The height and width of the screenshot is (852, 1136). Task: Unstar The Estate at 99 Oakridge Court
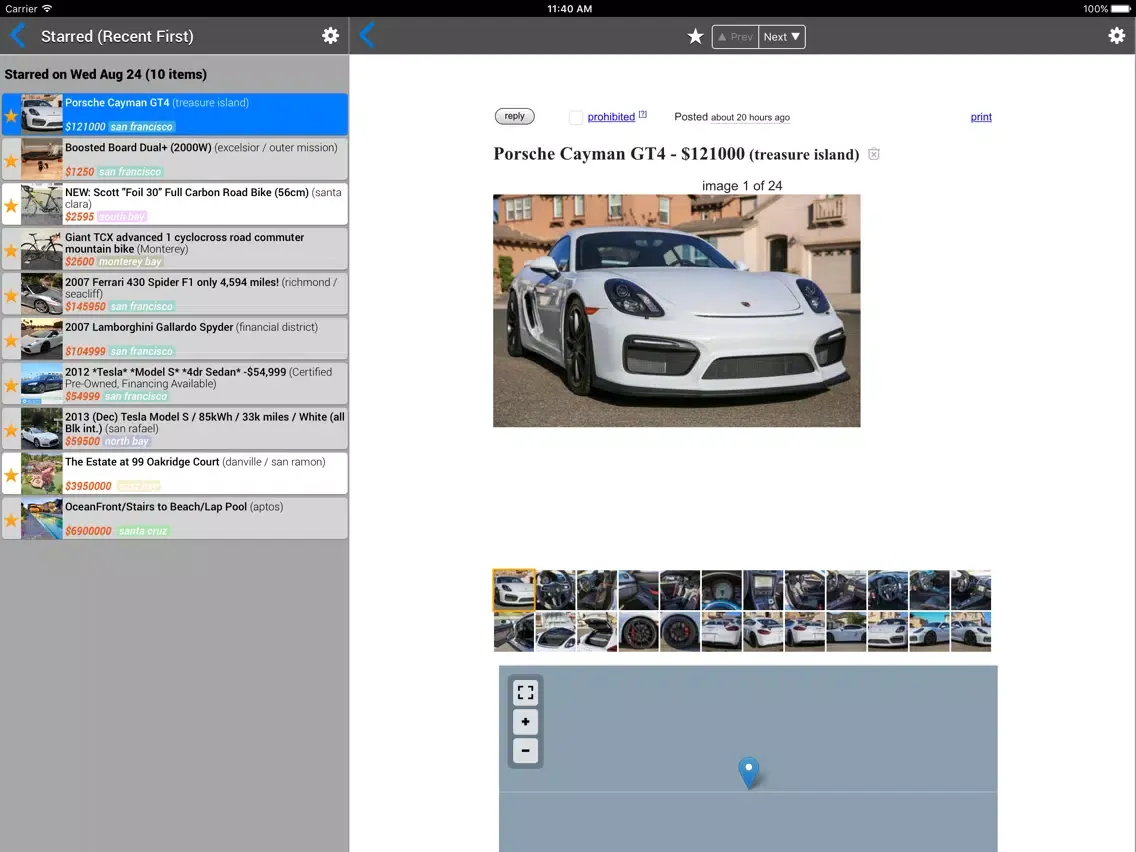pyautogui.click(x=11, y=475)
